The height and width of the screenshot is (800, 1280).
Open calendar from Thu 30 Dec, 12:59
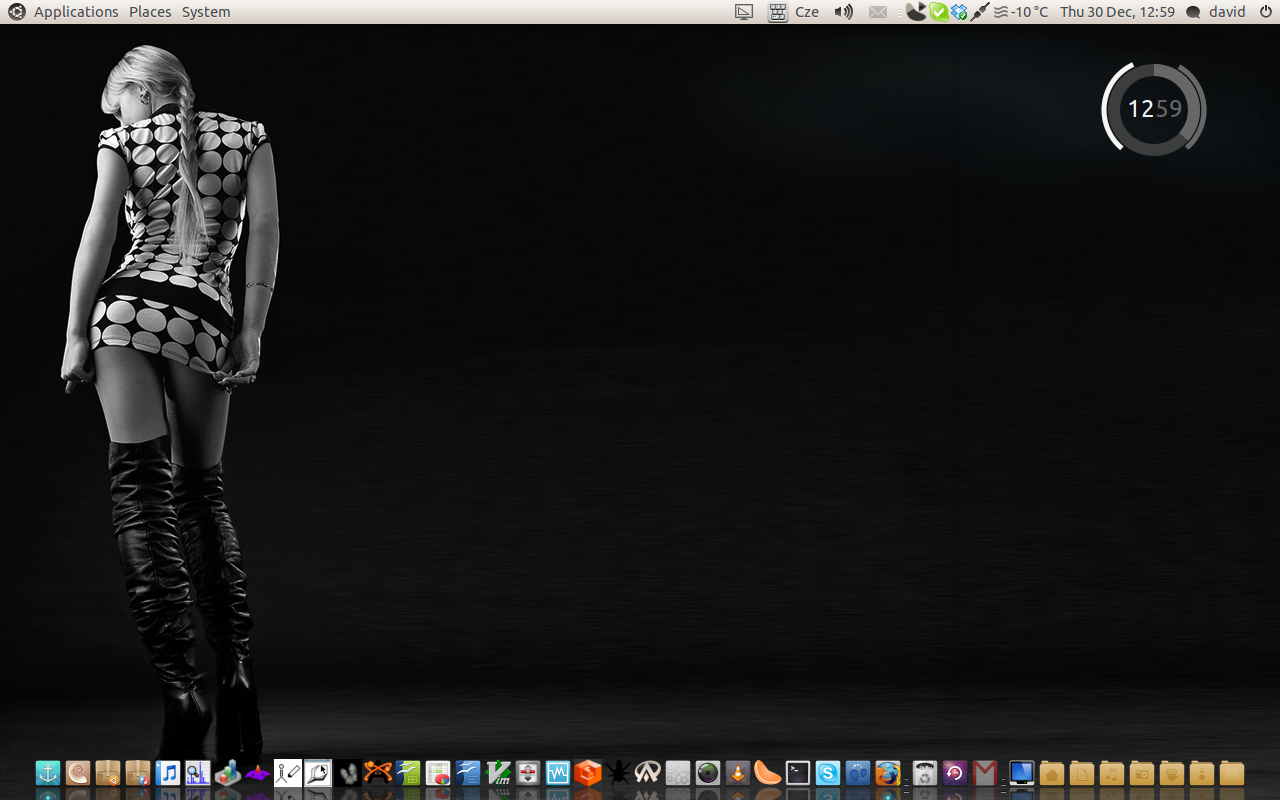1117,12
